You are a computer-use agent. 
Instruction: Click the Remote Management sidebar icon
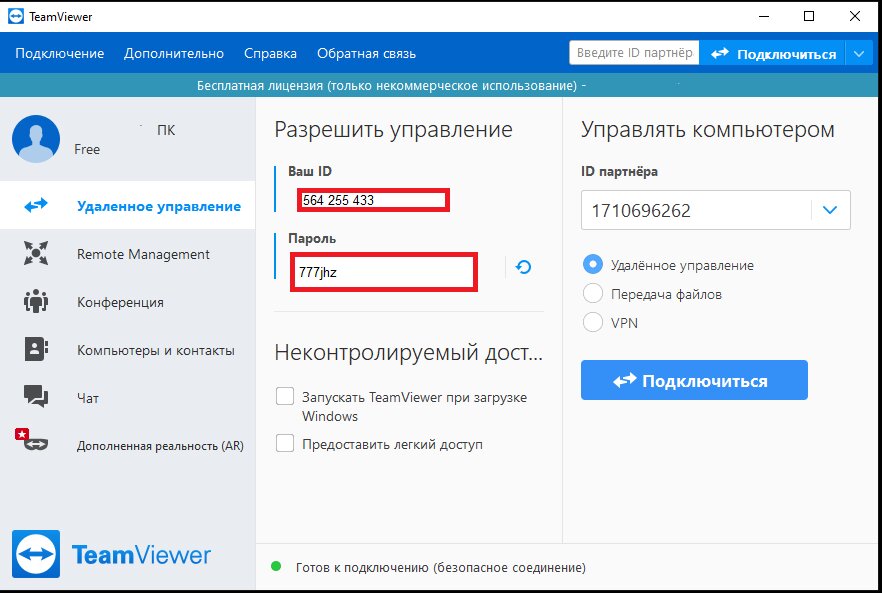pyautogui.click(x=36, y=253)
